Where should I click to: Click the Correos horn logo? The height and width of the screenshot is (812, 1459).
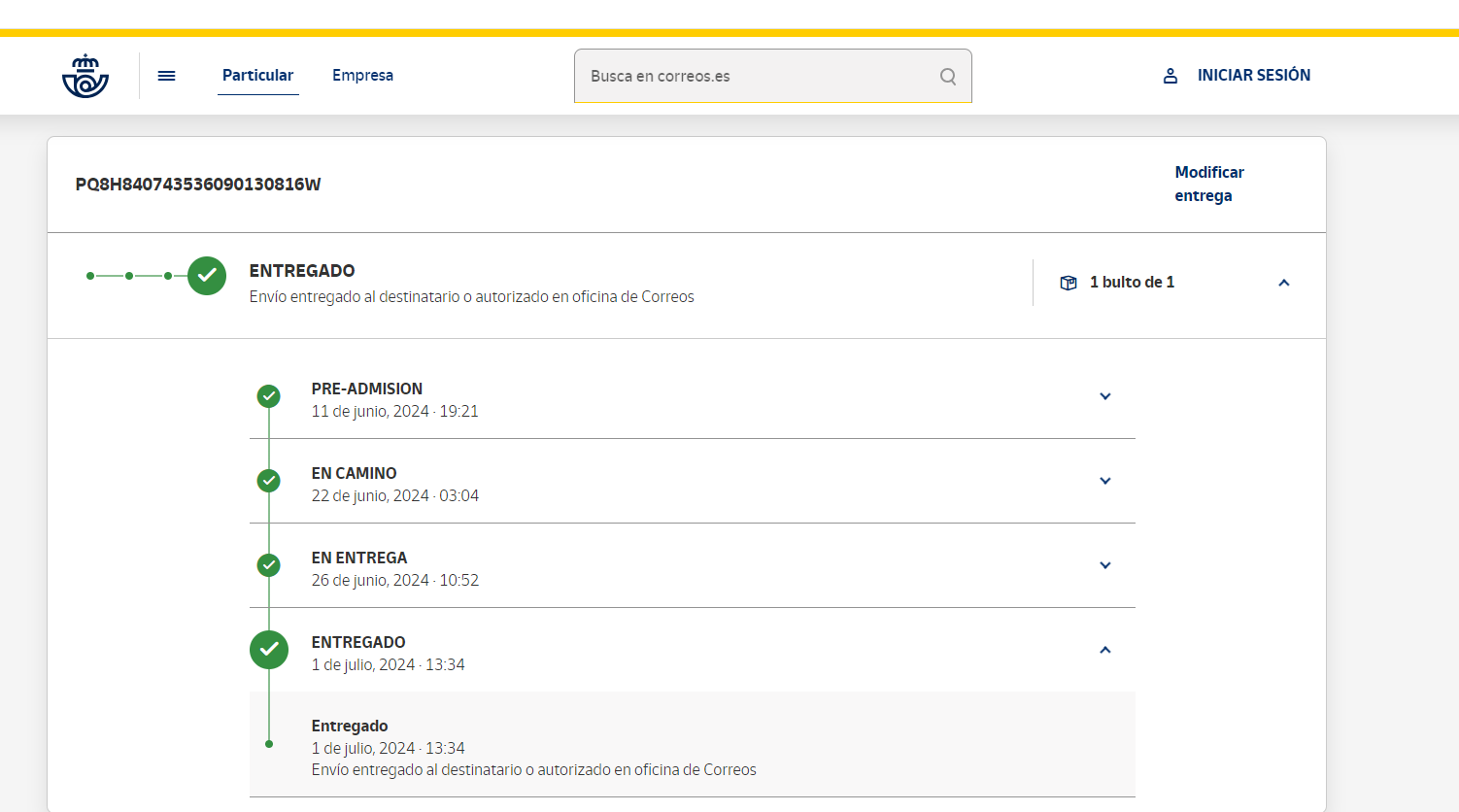tap(85, 76)
